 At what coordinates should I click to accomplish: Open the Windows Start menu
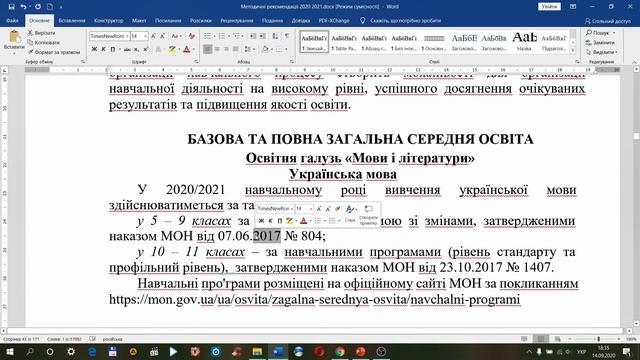pyautogui.click(x=9, y=351)
